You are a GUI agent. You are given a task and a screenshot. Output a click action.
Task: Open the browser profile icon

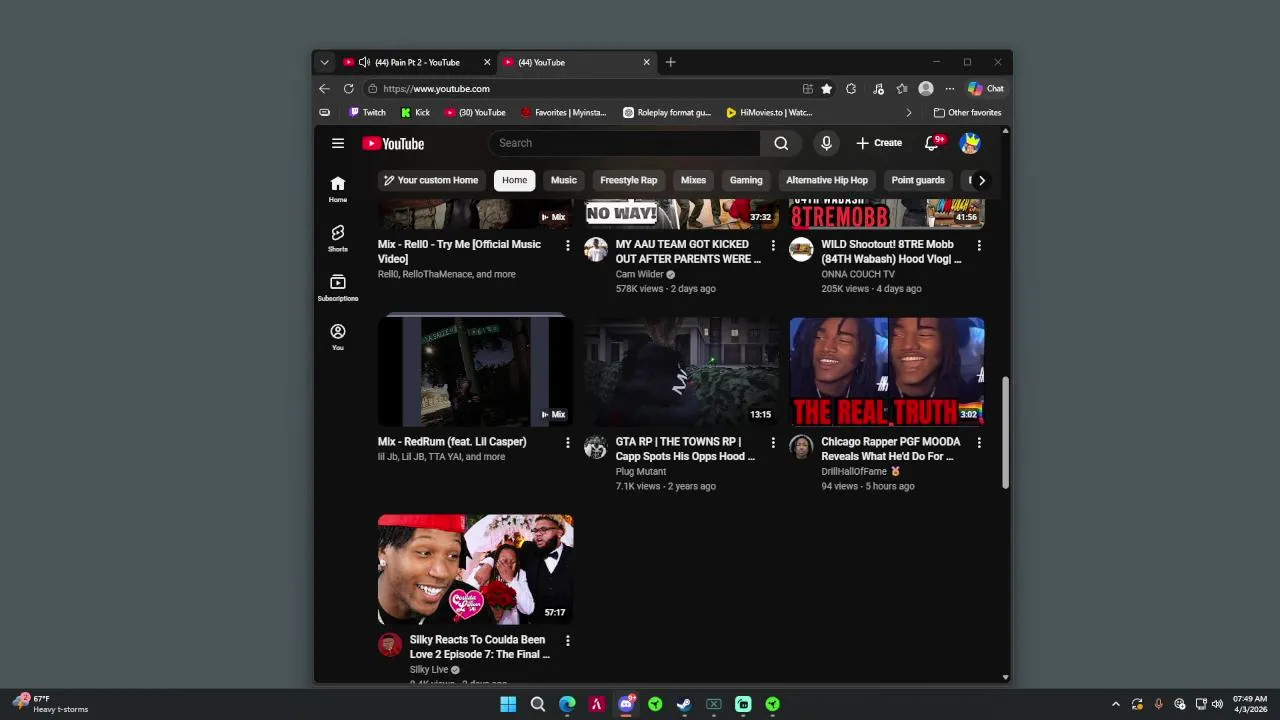[926, 88]
